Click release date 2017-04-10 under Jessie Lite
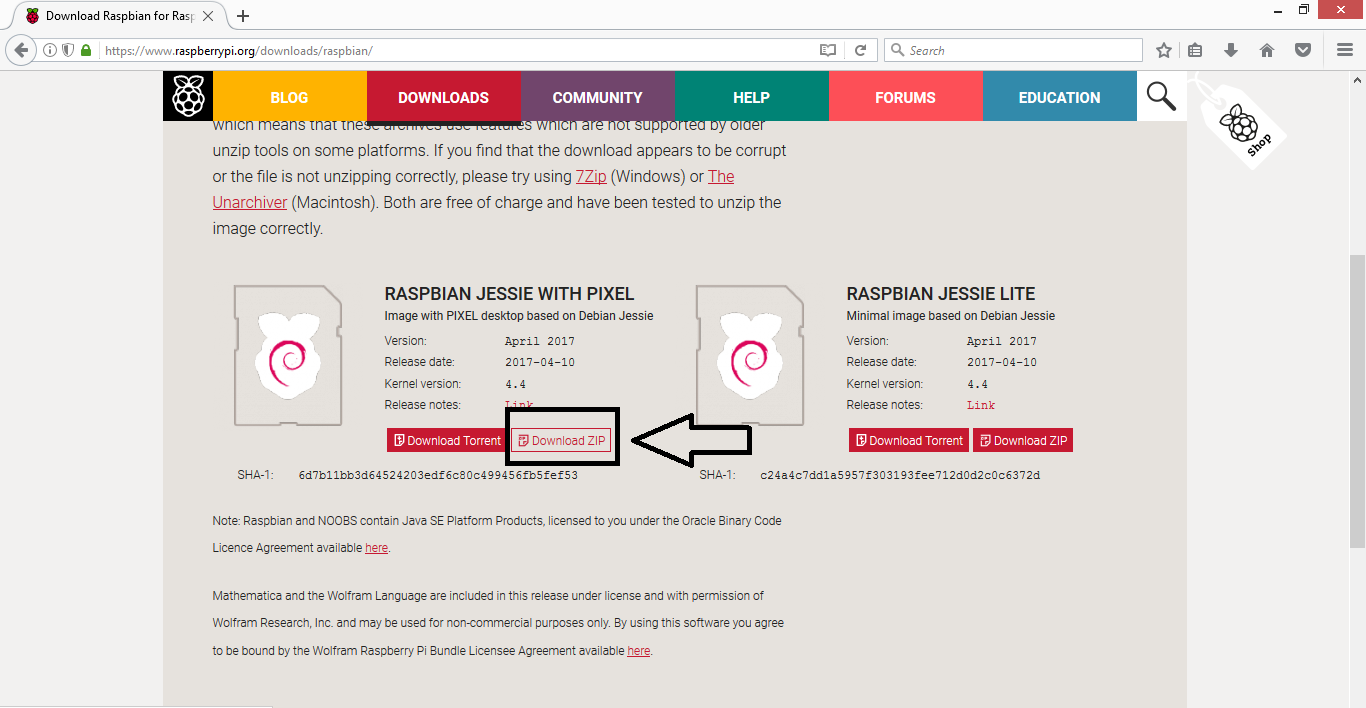Viewport: 1366px width, 708px height. pos(1002,362)
